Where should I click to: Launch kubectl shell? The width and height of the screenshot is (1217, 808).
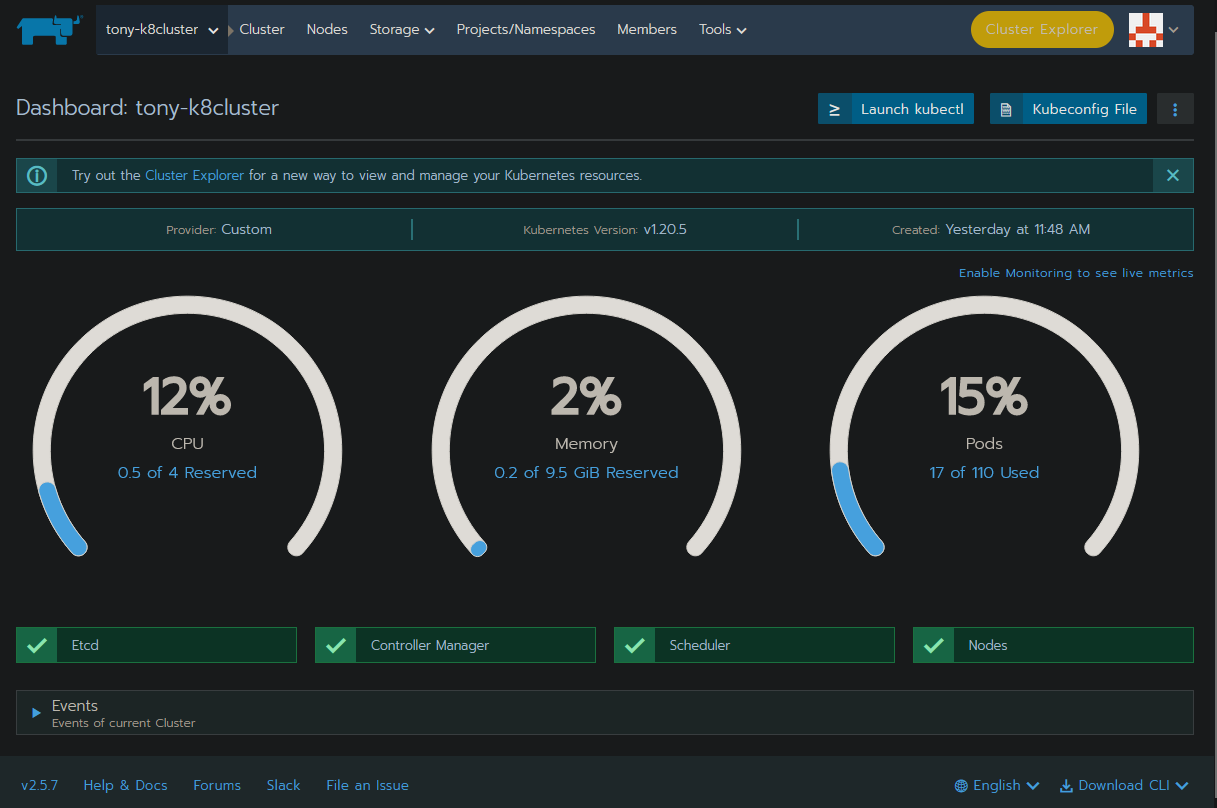tap(896, 109)
